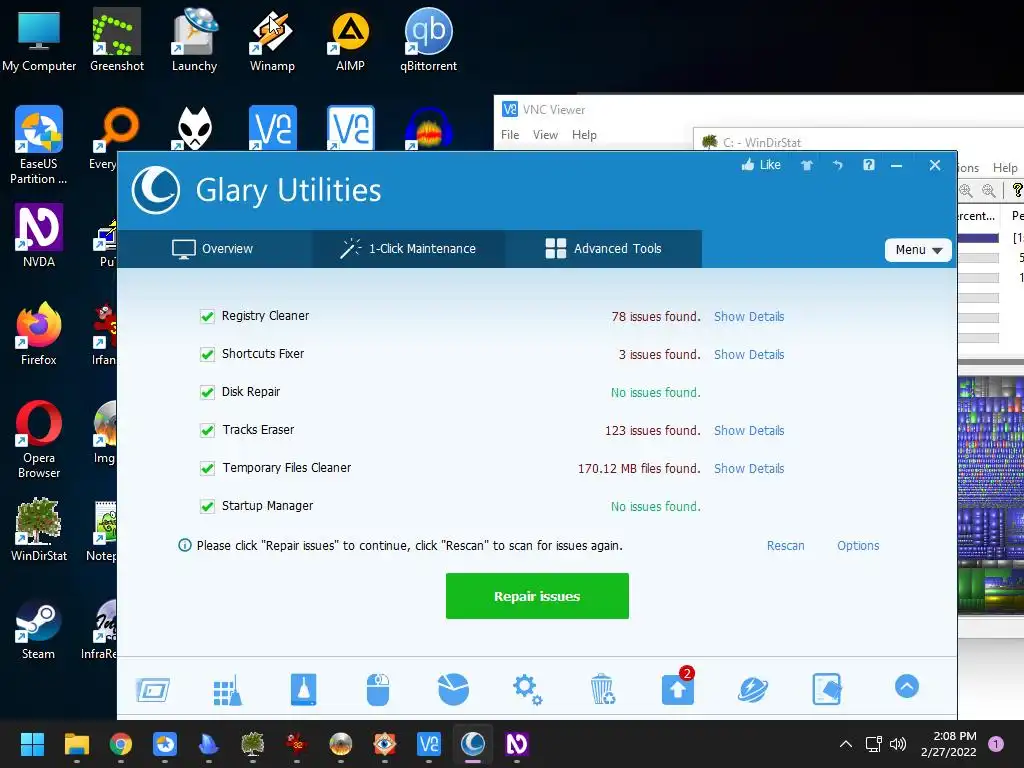Click the WinDirStat zoom out magnifier
Image resolution: width=1024 pixels, height=768 pixels.
pos(989,191)
